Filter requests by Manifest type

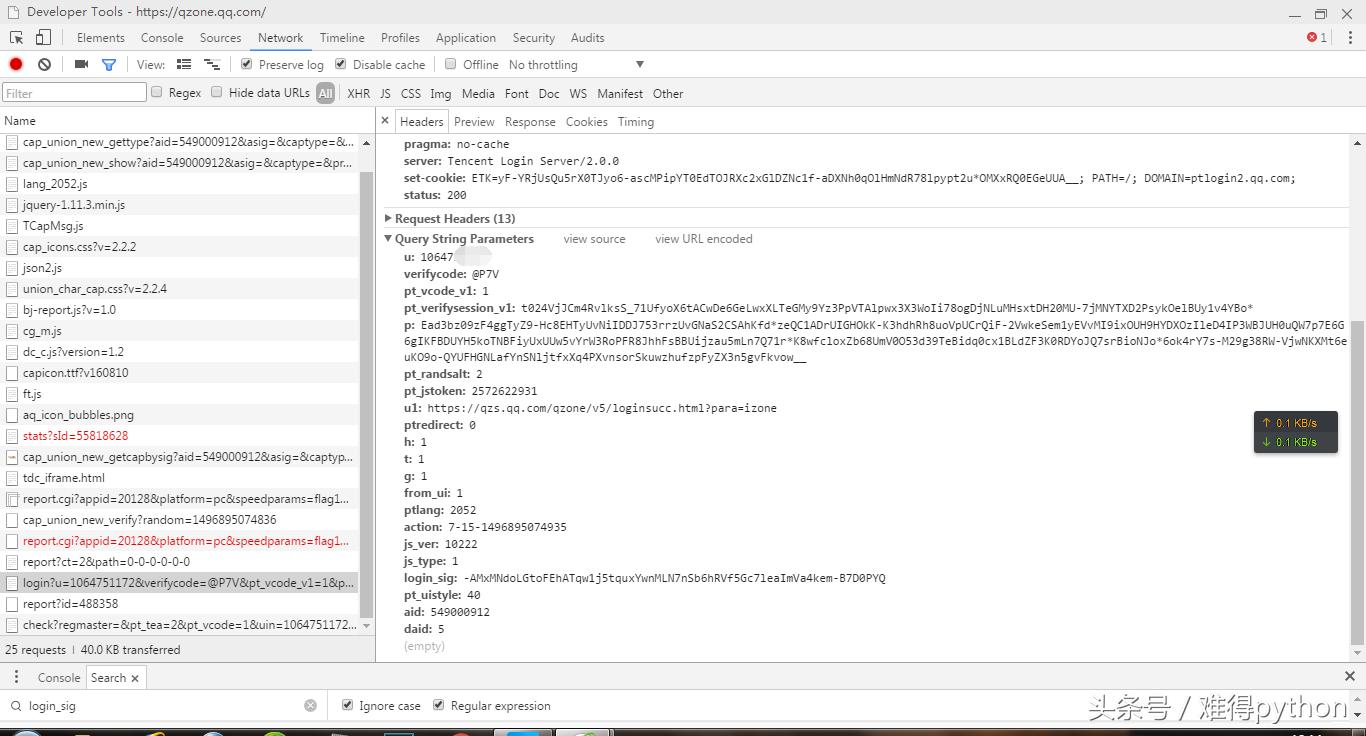point(620,93)
